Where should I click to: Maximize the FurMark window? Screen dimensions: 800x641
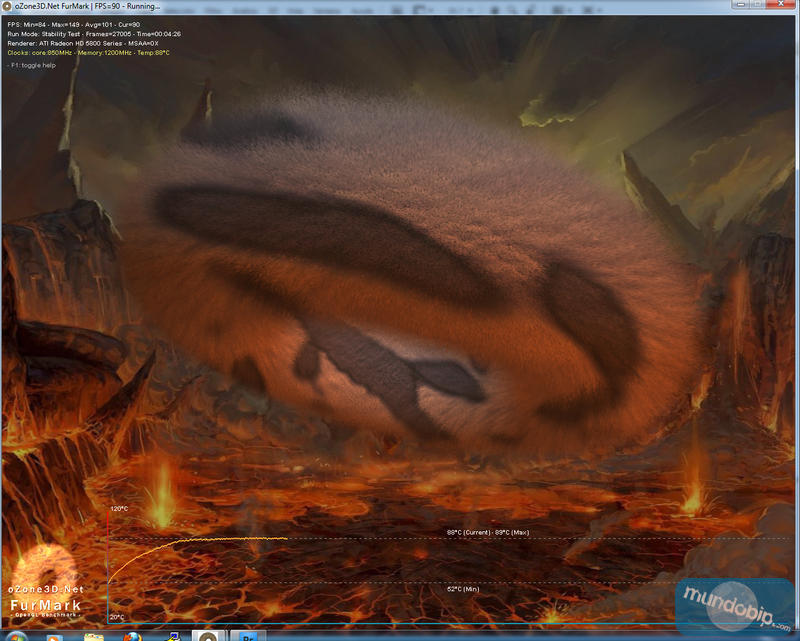point(757,5)
